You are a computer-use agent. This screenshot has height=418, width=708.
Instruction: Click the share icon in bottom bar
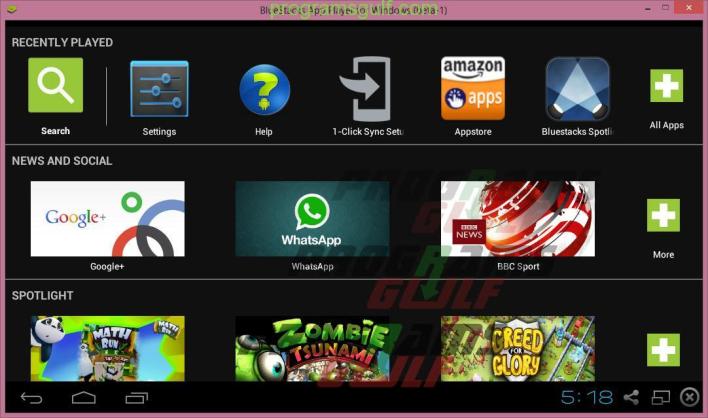[x=631, y=397]
